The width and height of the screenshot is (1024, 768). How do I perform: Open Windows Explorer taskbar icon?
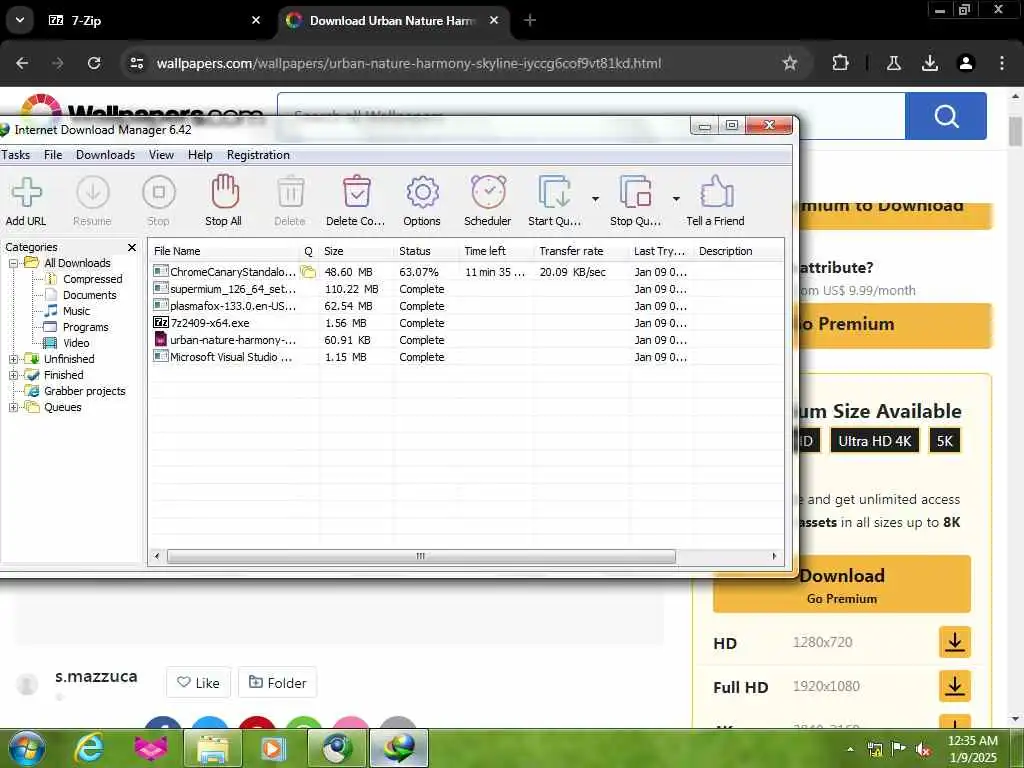point(213,748)
